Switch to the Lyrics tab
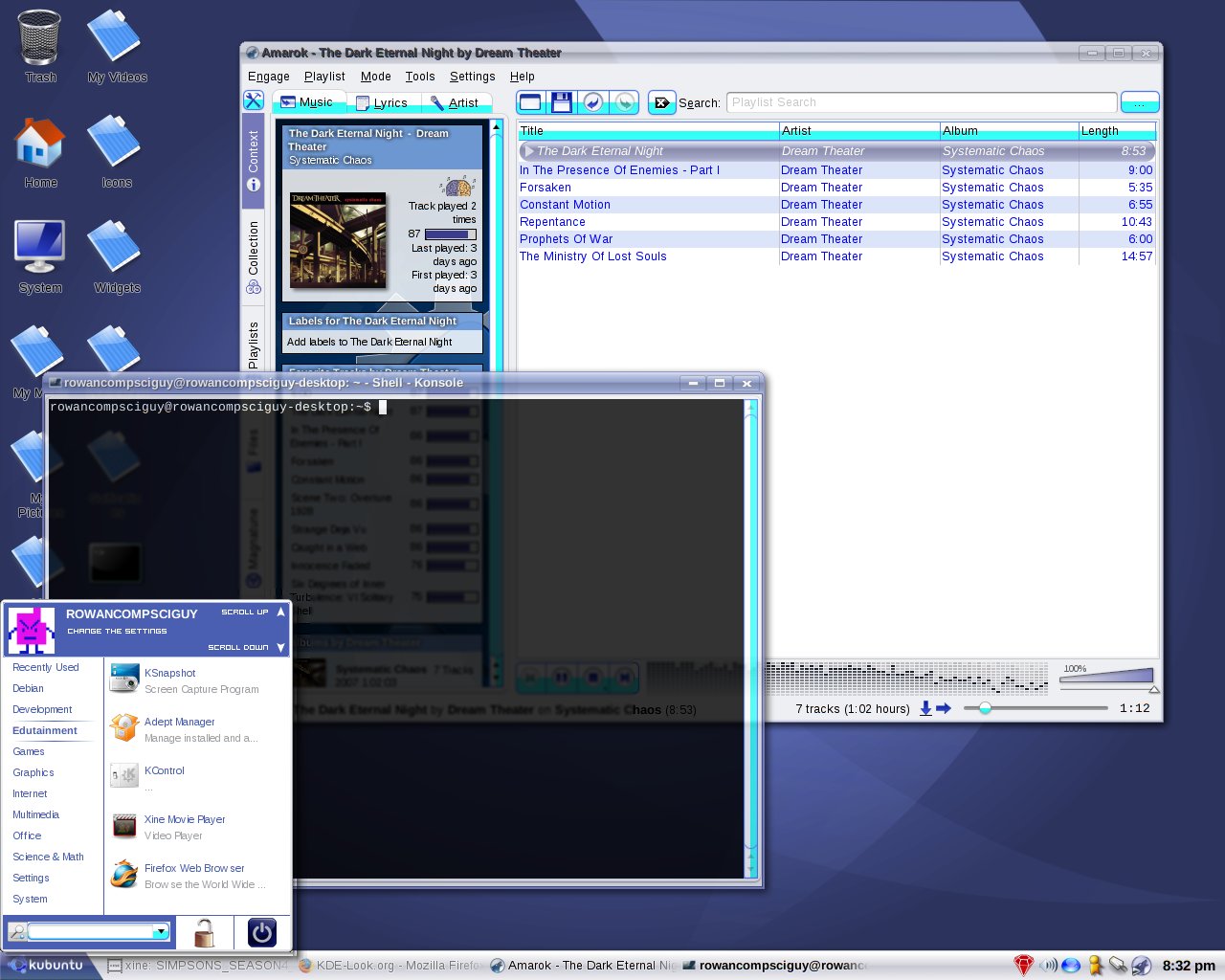This screenshot has height=980, width=1225. (382, 102)
